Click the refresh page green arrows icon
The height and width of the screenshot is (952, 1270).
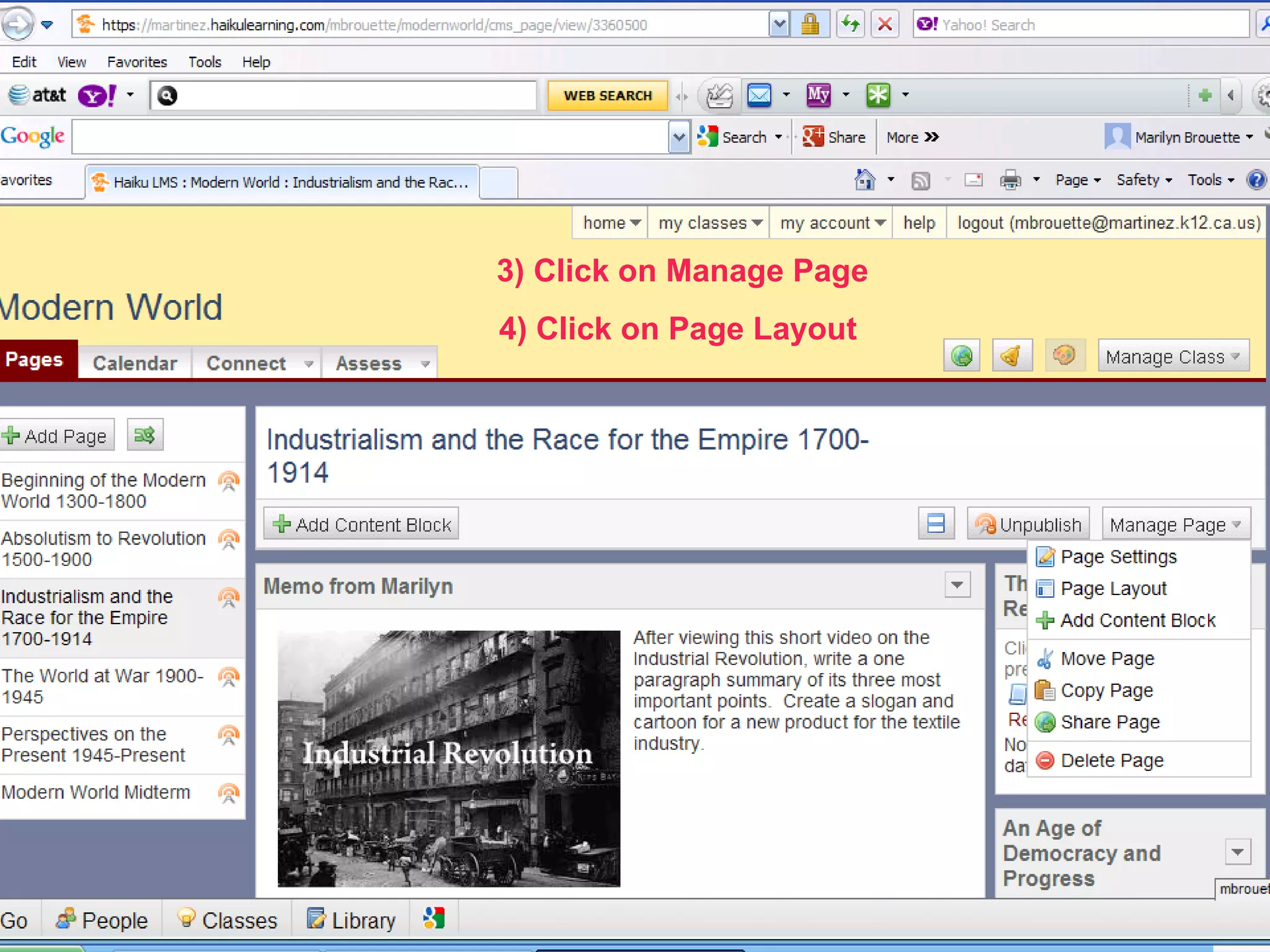pyautogui.click(x=850, y=25)
